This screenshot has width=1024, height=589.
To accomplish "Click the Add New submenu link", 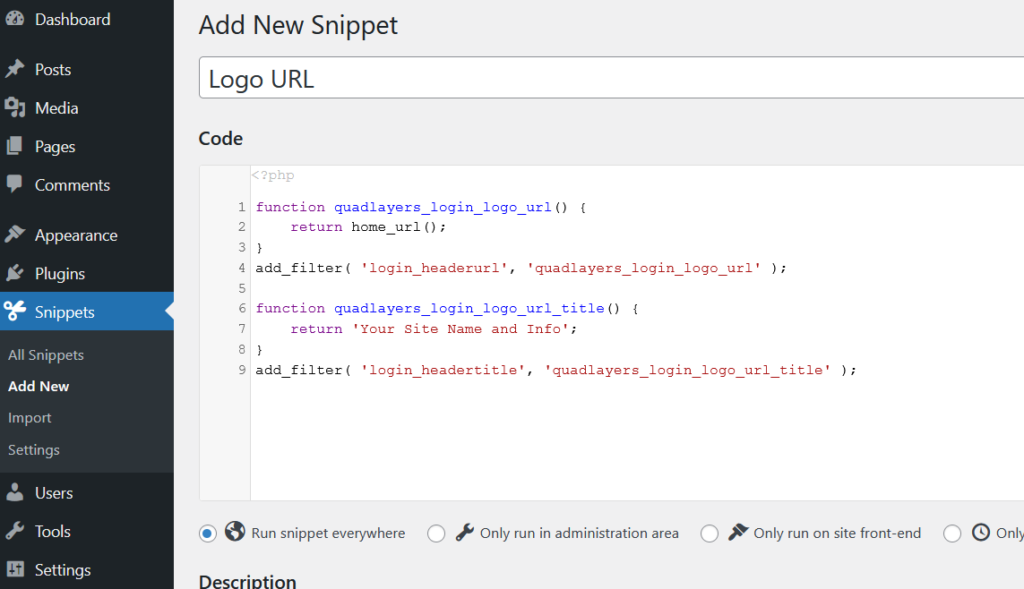I will coord(39,386).
